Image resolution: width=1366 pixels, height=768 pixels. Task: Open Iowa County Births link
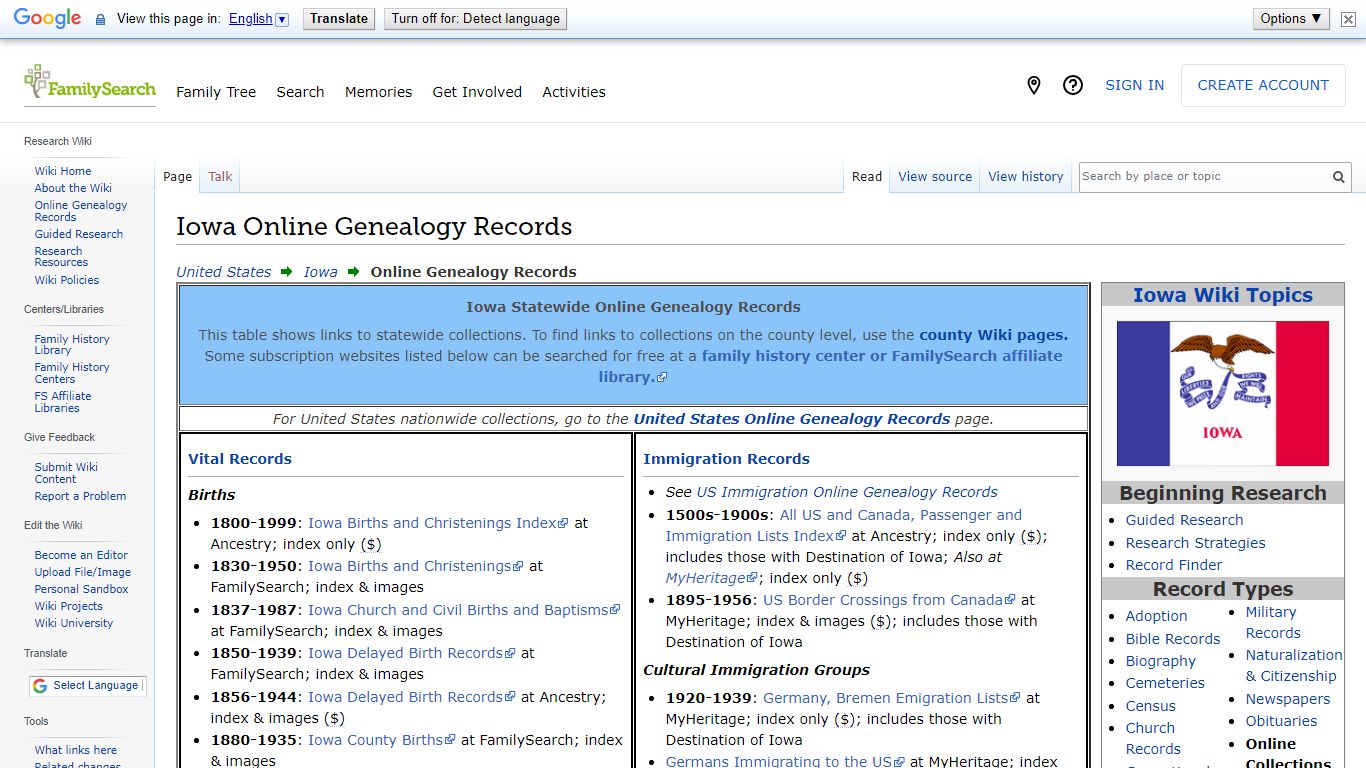click(381, 740)
